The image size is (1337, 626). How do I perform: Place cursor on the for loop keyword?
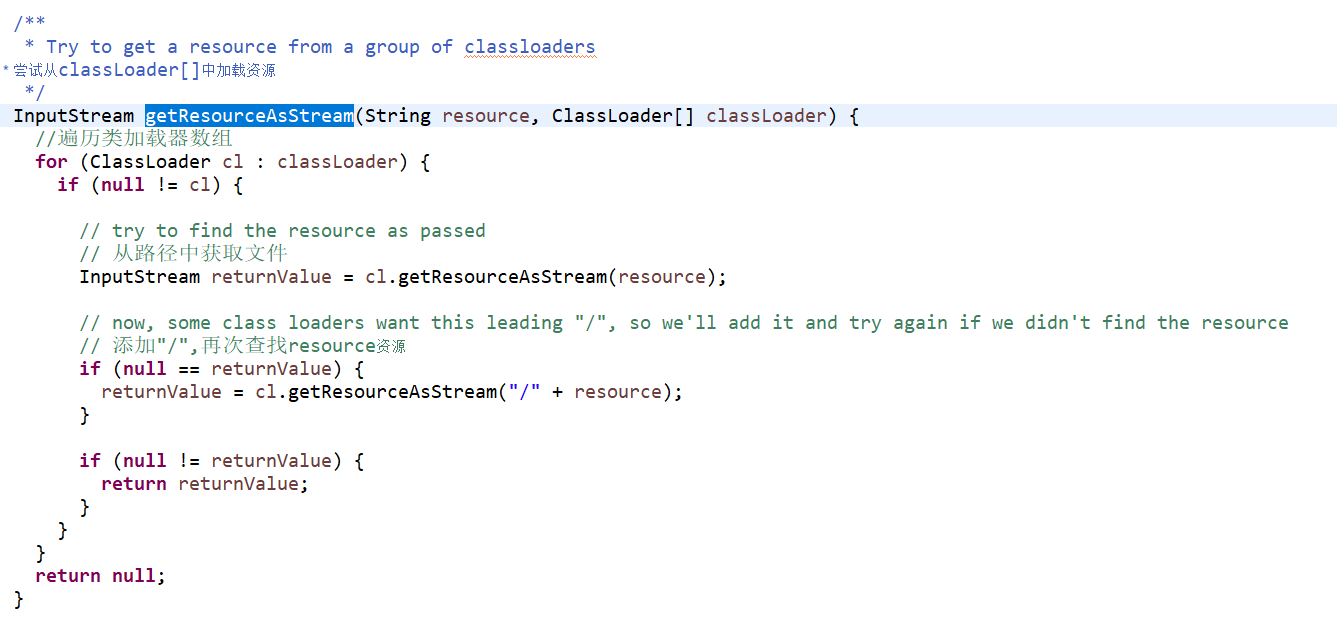(51, 162)
